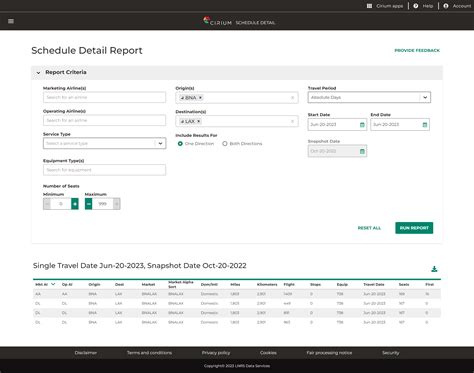The height and width of the screenshot is (373, 474).
Task: Click the Flight column header
Action: pyautogui.click(x=289, y=284)
